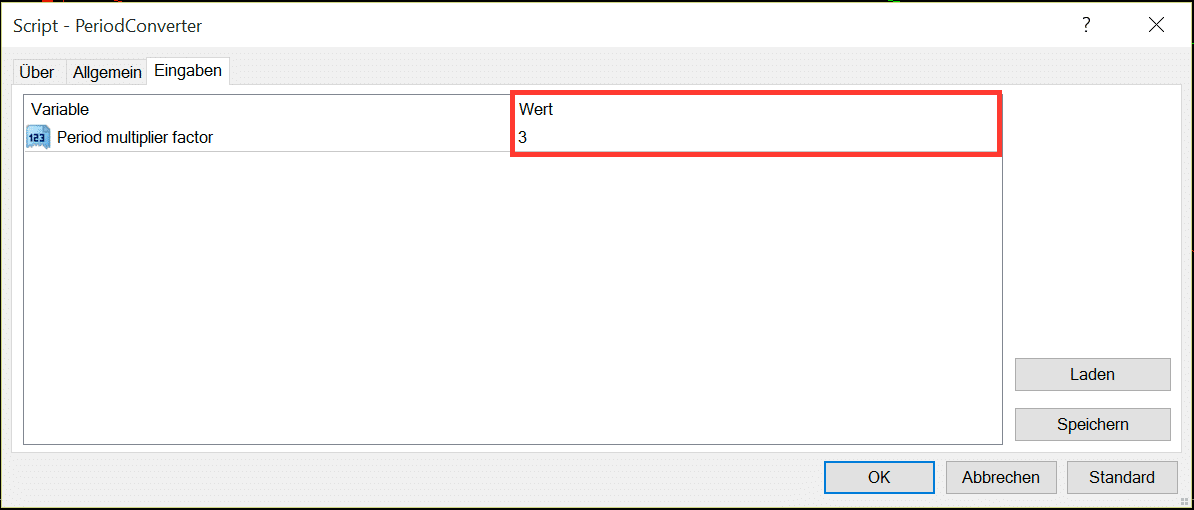Screen dimensions: 1194x510
Task: Click the value 3 in Wert column
Action: (522, 138)
